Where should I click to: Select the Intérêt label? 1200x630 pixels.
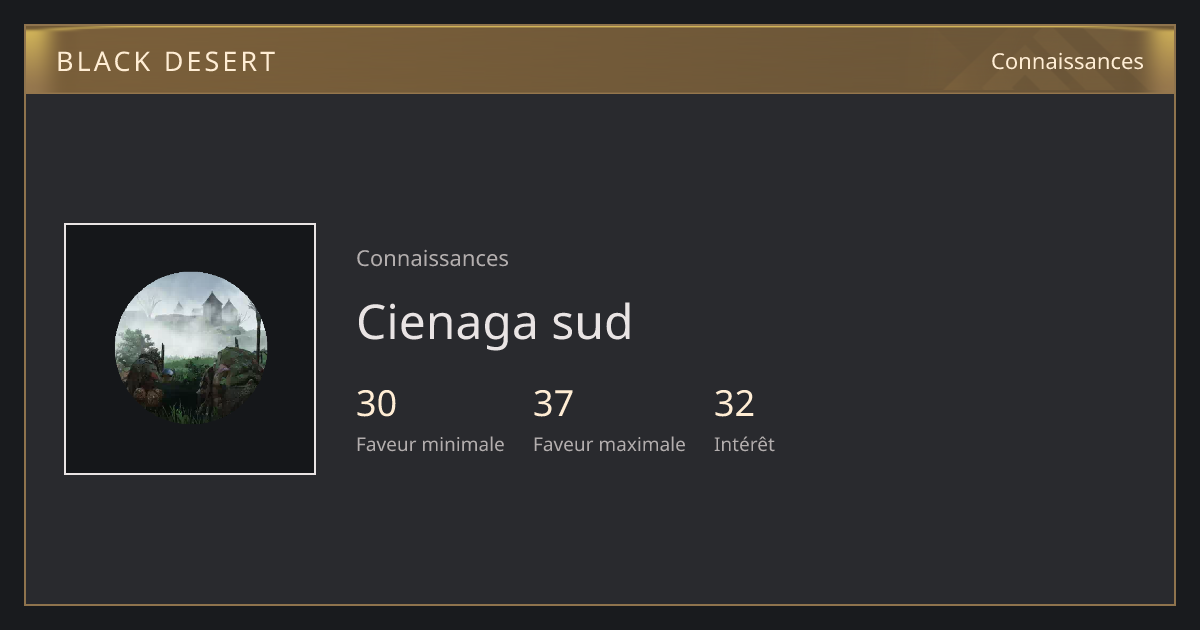pyautogui.click(x=744, y=444)
